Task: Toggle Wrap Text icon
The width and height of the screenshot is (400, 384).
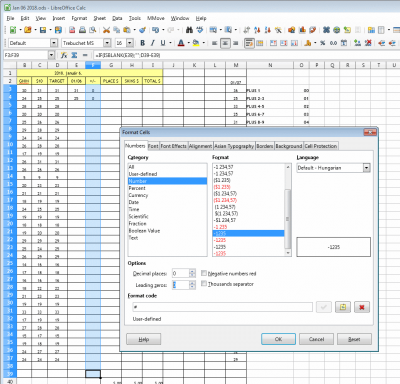Action: (x=249, y=43)
